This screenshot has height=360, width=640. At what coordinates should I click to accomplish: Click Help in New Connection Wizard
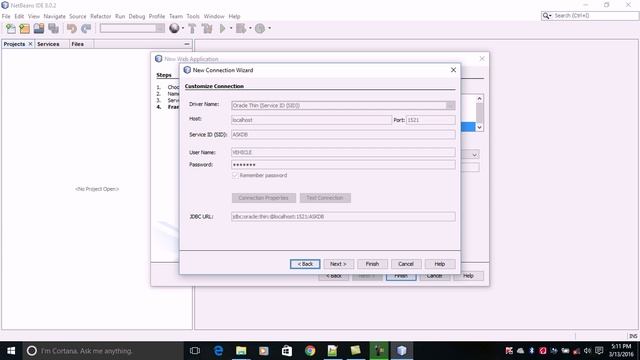coord(440,264)
